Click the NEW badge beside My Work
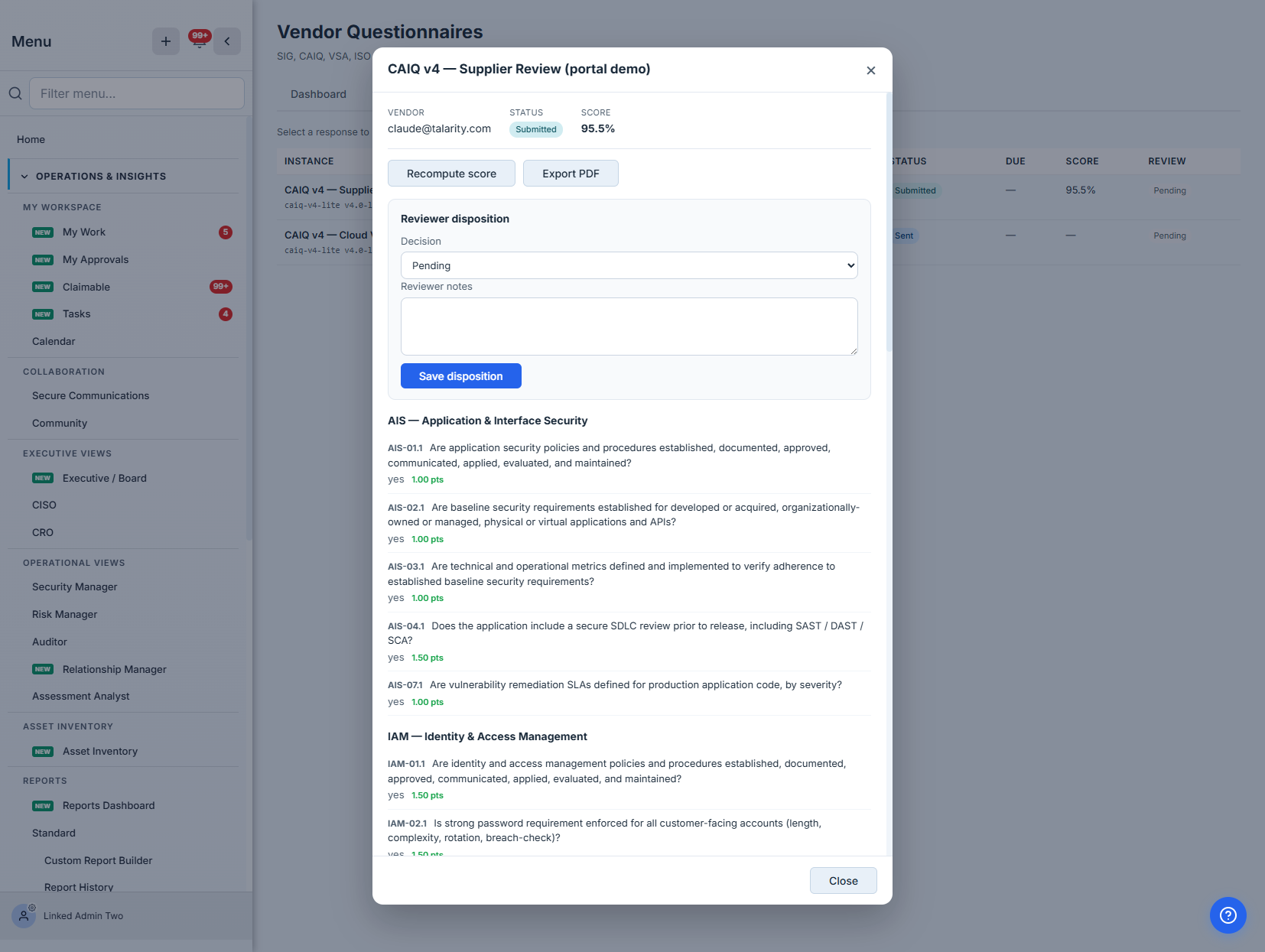Viewport: 1265px width, 952px height. [43, 232]
